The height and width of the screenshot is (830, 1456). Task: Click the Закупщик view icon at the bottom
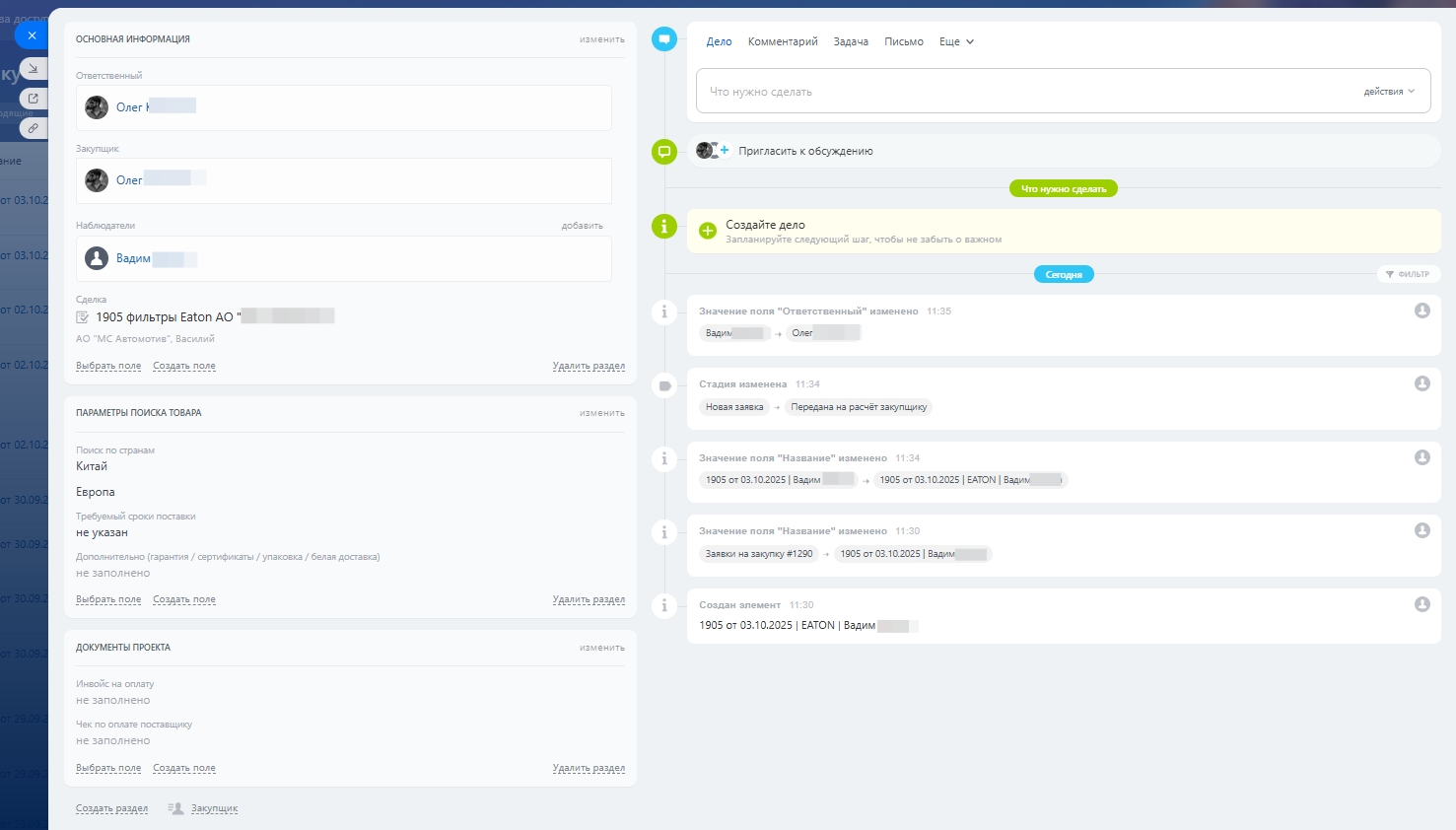click(x=176, y=808)
